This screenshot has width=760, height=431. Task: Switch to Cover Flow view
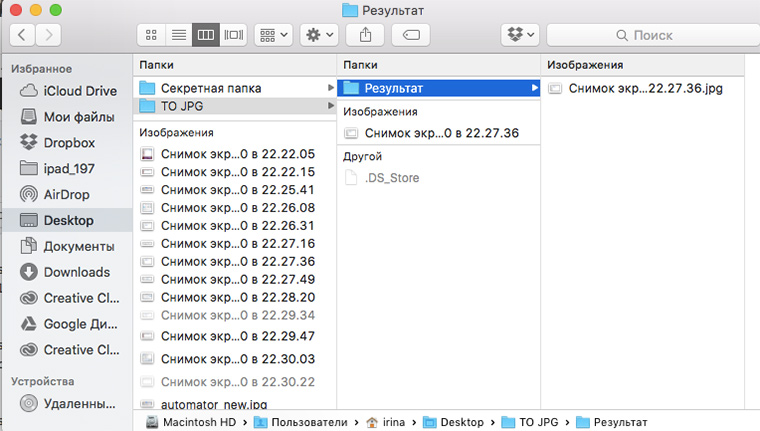click(234, 35)
